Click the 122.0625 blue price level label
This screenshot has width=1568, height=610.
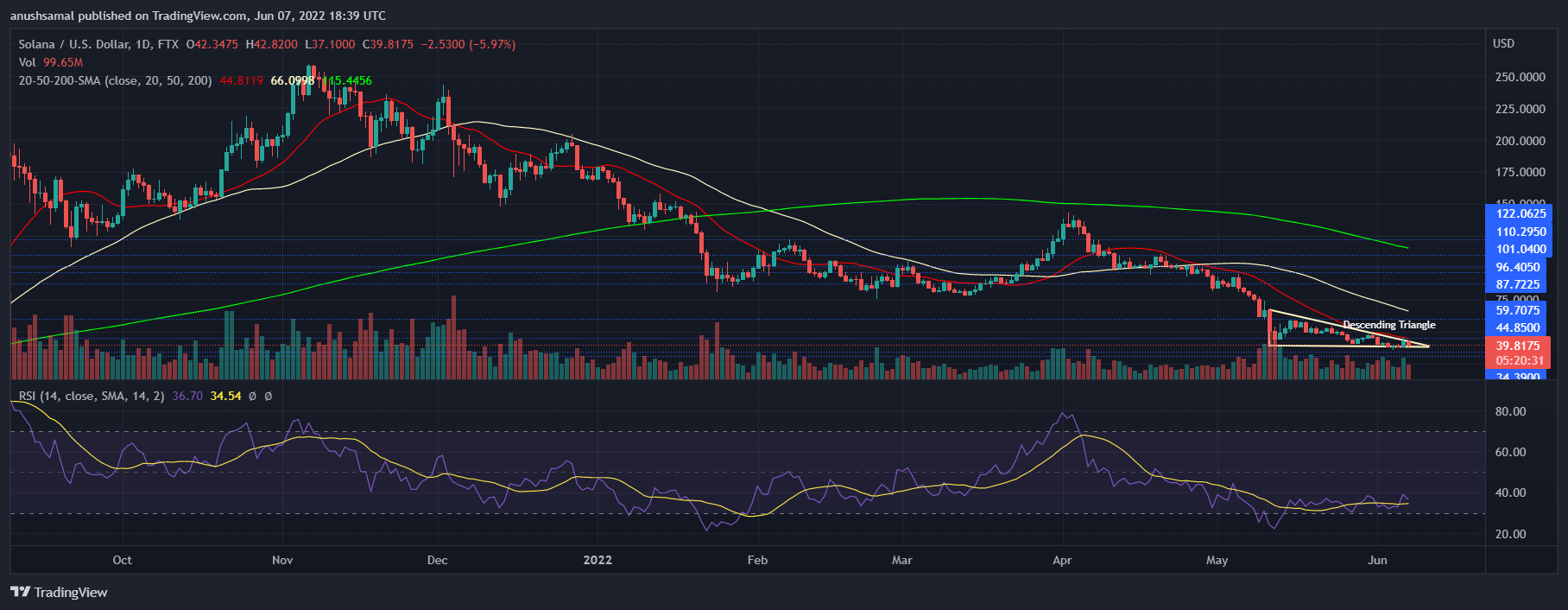pyautogui.click(x=1519, y=213)
